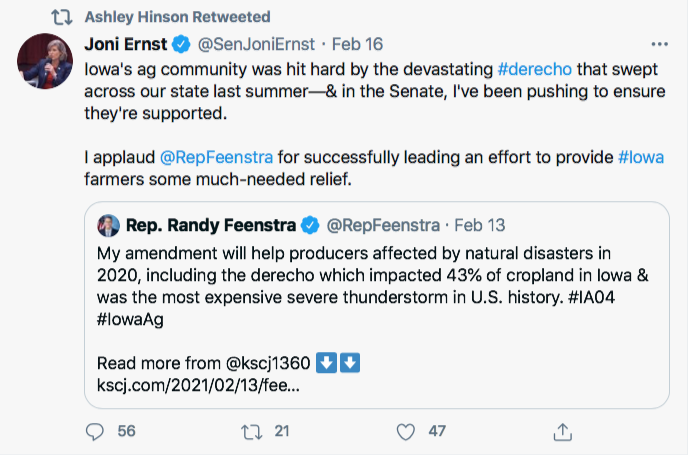This screenshot has width=688, height=455.
Task: Open the three-dot more options menu
Action: point(659,44)
